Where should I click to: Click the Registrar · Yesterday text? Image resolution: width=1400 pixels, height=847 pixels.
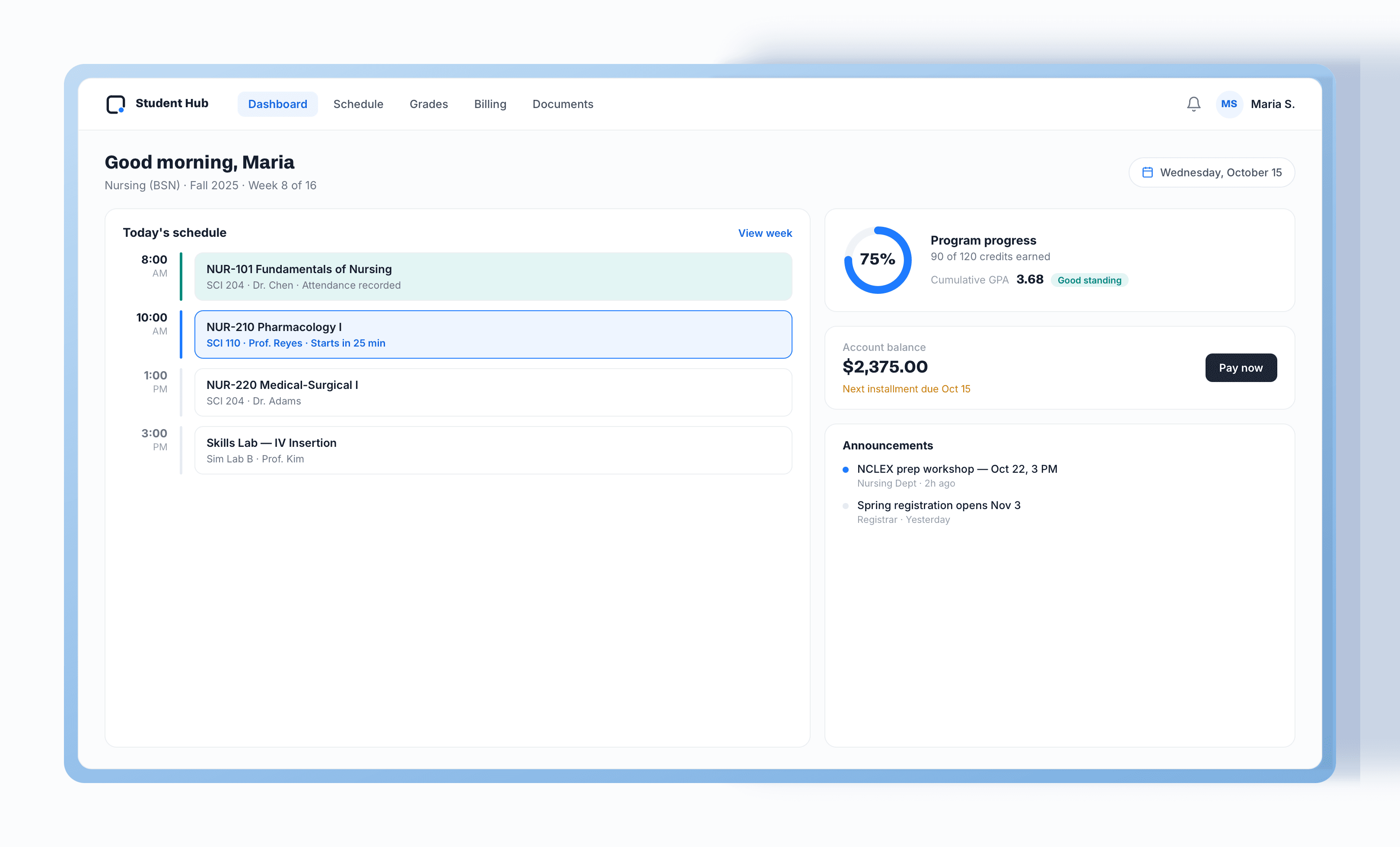(x=904, y=520)
